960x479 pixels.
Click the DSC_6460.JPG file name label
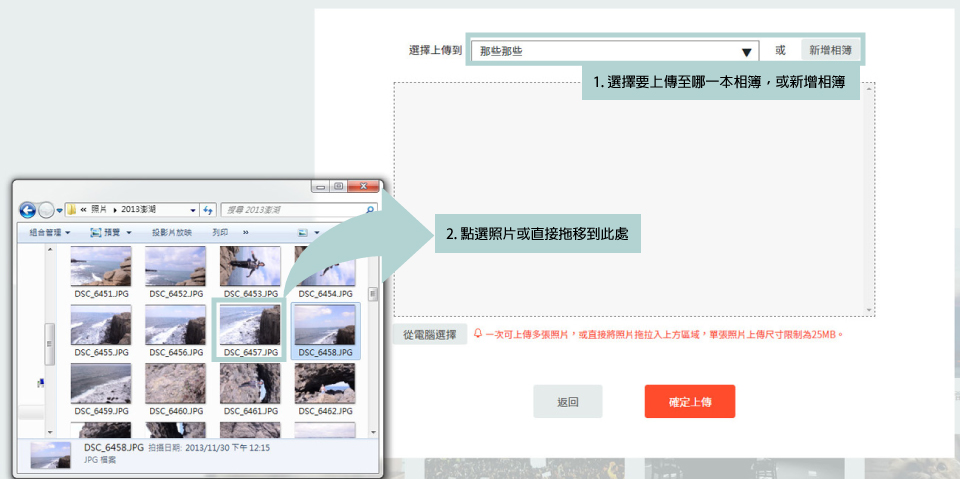point(176,411)
